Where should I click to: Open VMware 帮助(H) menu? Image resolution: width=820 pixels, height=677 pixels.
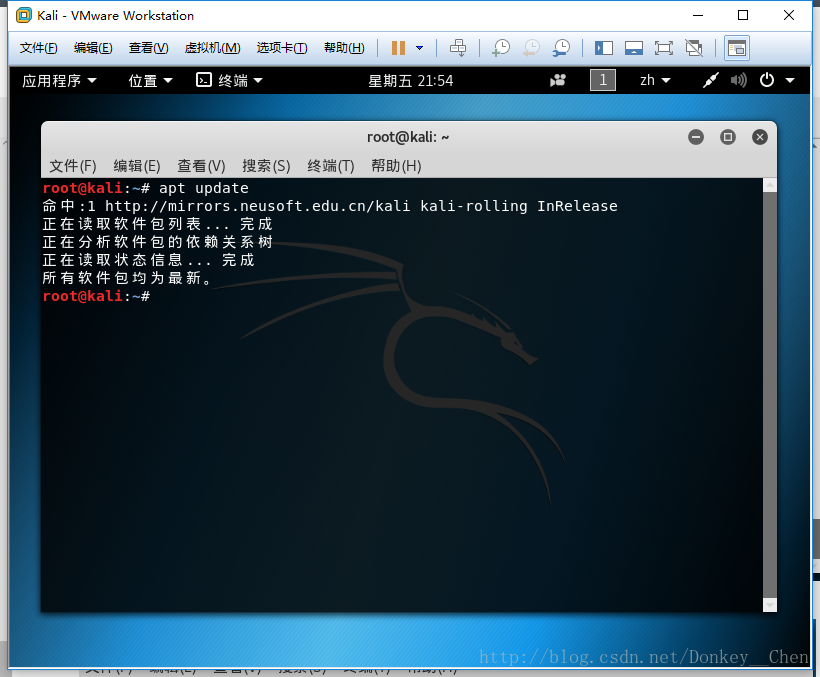point(344,48)
